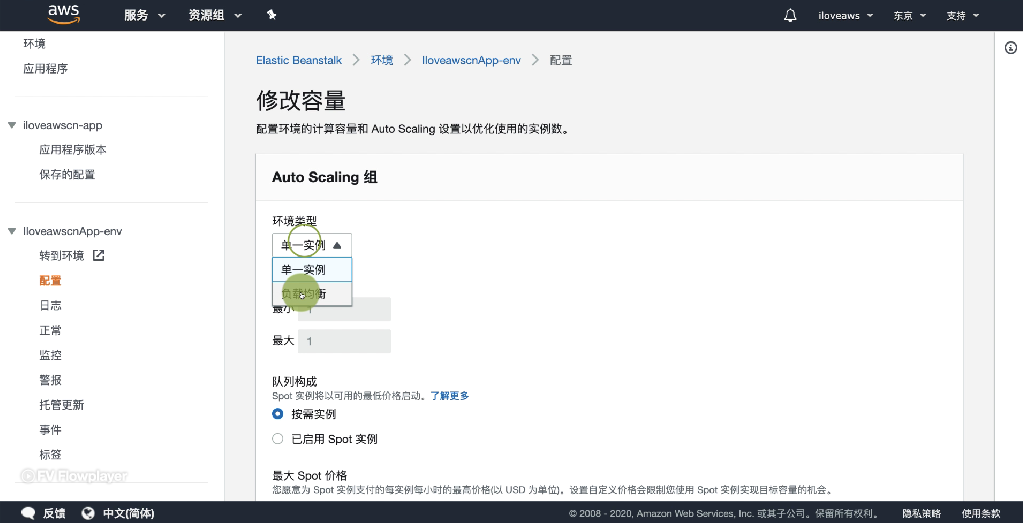Open 隐私策略 footer link

(x=921, y=513)
